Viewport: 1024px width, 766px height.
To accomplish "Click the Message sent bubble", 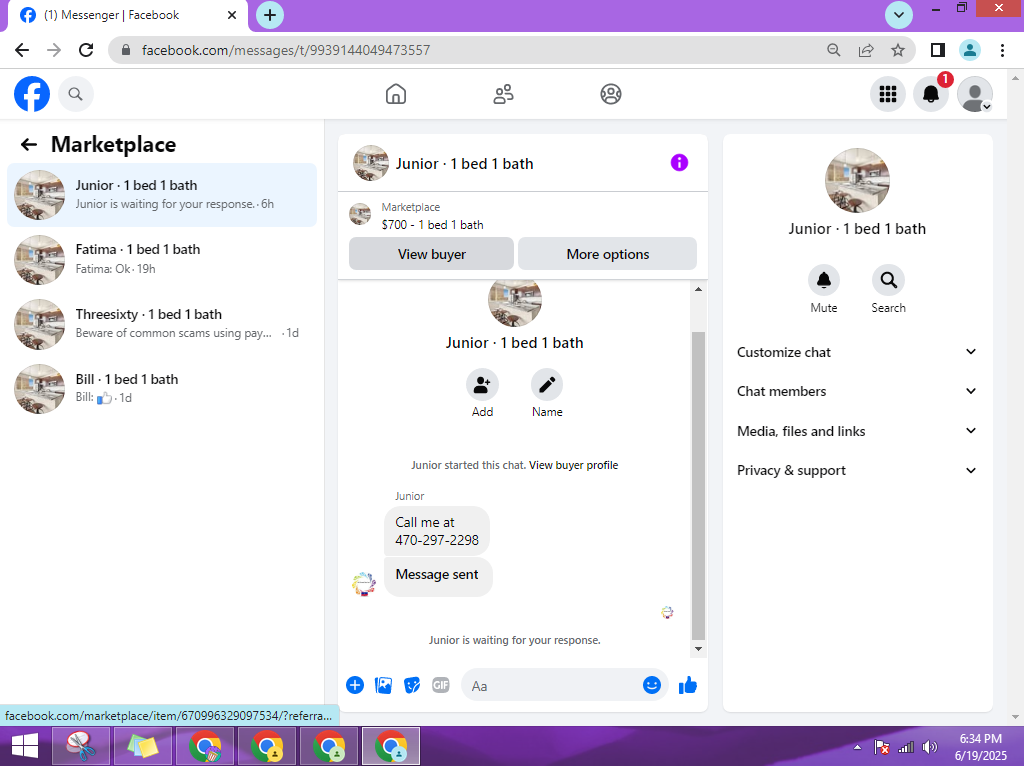I will 437,575.
